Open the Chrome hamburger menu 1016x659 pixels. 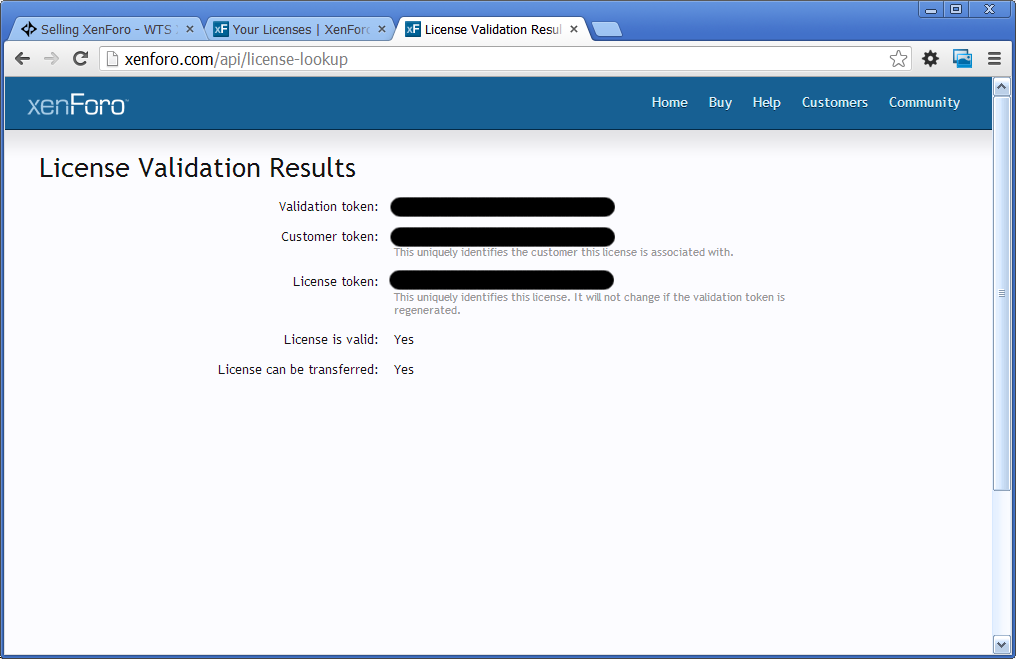(x=994, y=59)
